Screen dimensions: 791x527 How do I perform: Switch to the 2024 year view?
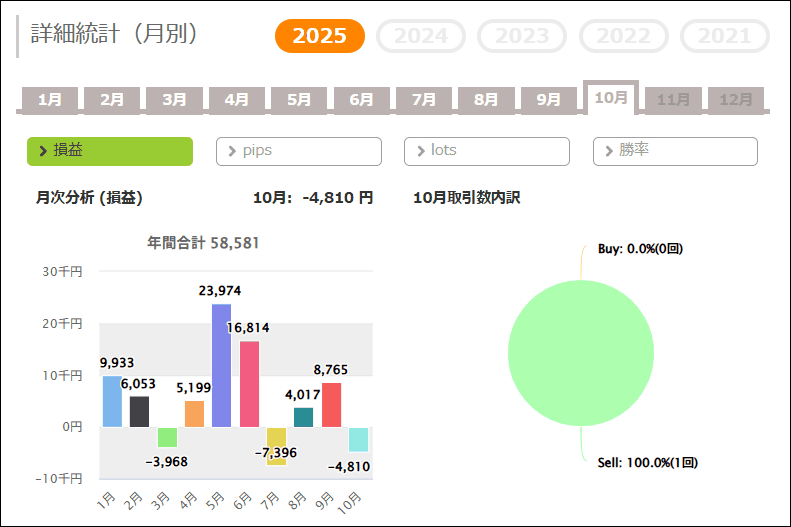tap(421, 36)
